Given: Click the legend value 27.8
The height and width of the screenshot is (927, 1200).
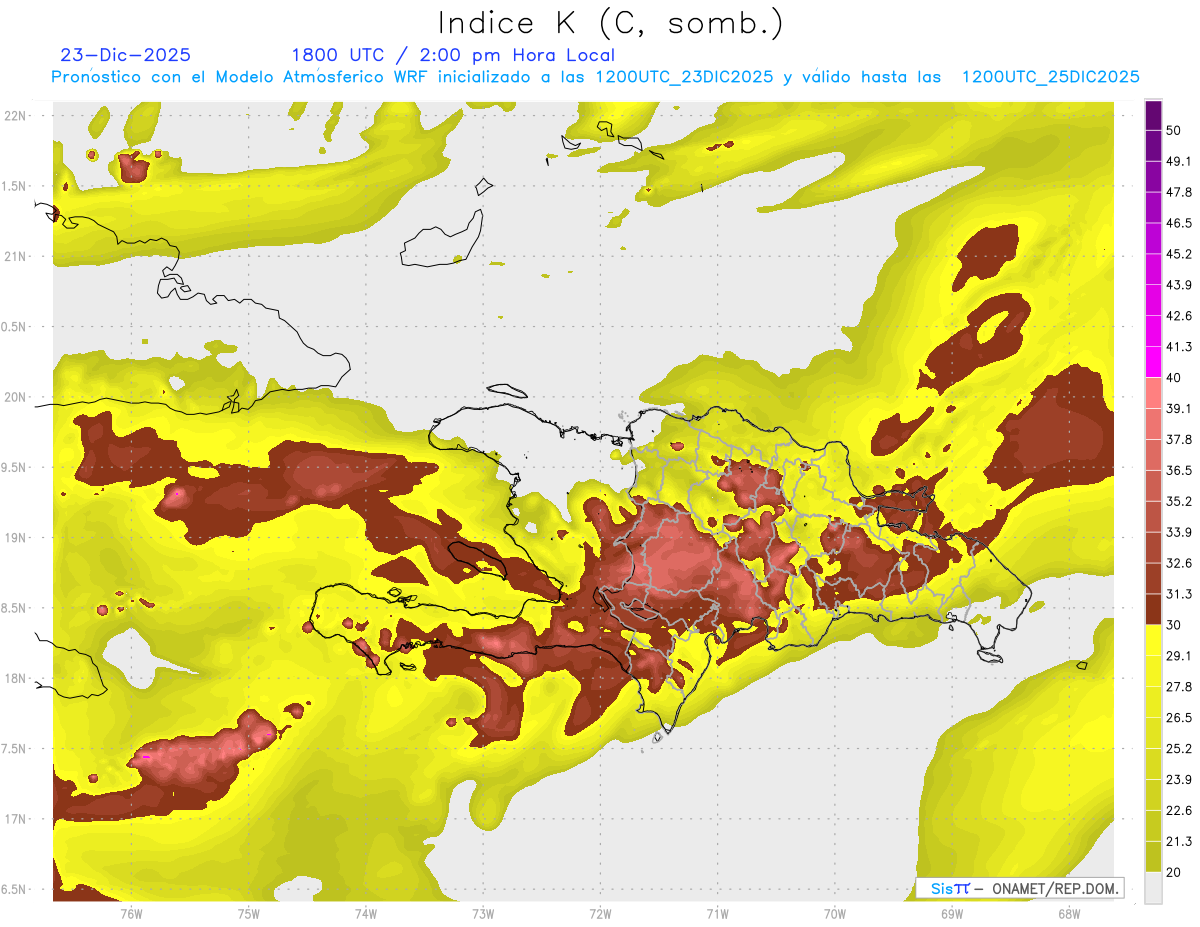Looking at the screenshot, I should pyautogui.click(x=1179, y=687).
